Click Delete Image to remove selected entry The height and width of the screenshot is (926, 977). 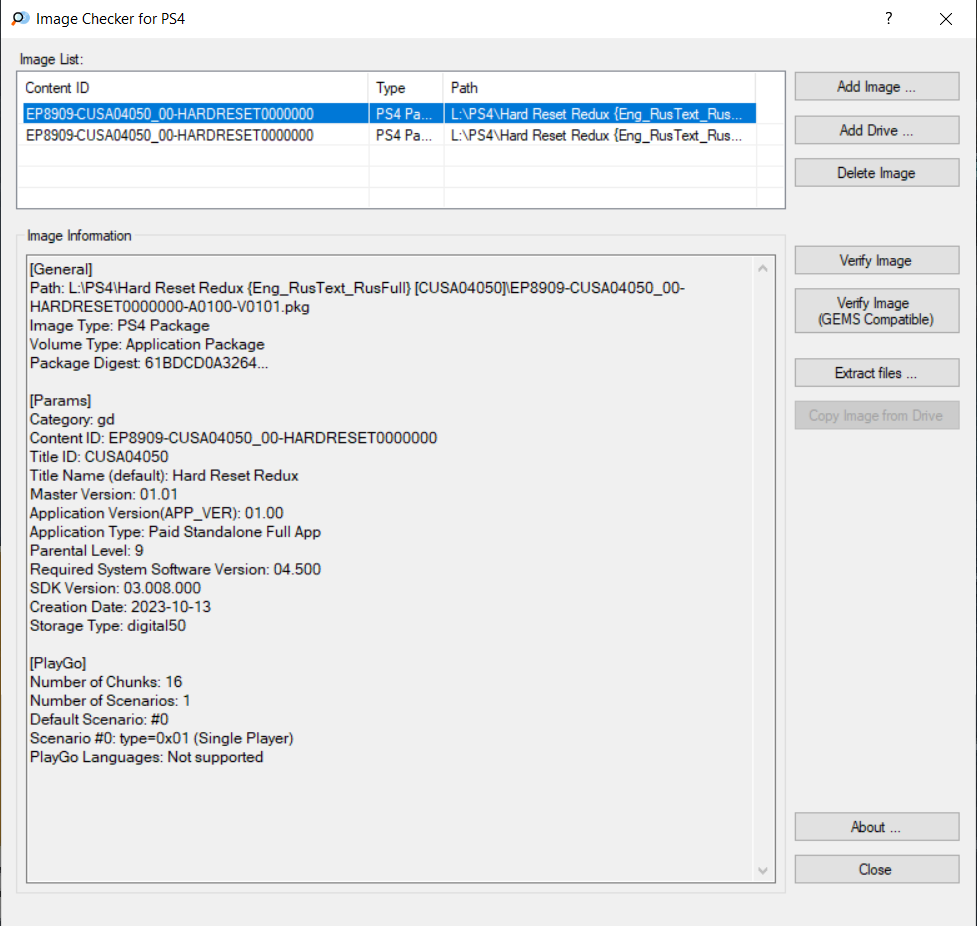[x=876, y=173]
